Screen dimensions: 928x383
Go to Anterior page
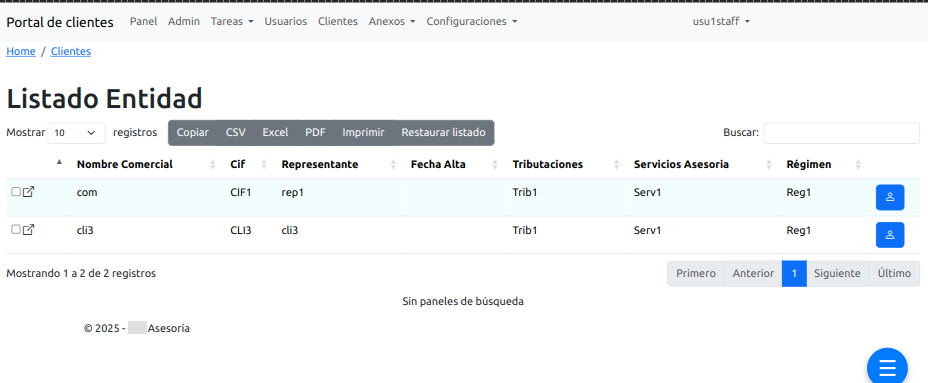click(x=753, y=273)
